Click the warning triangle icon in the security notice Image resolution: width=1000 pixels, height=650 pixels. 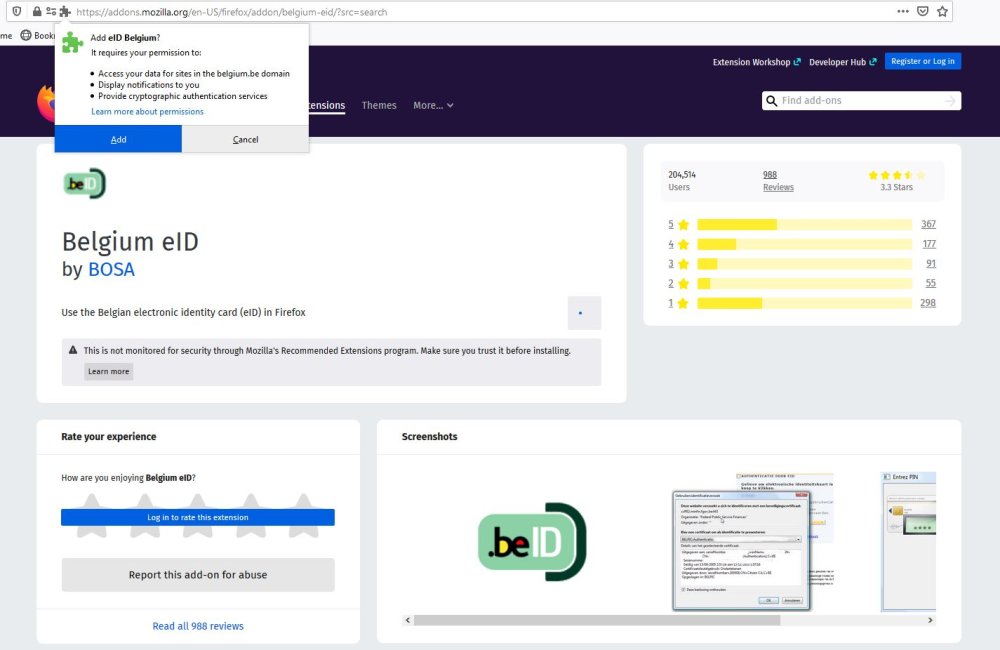pos(73,350)
